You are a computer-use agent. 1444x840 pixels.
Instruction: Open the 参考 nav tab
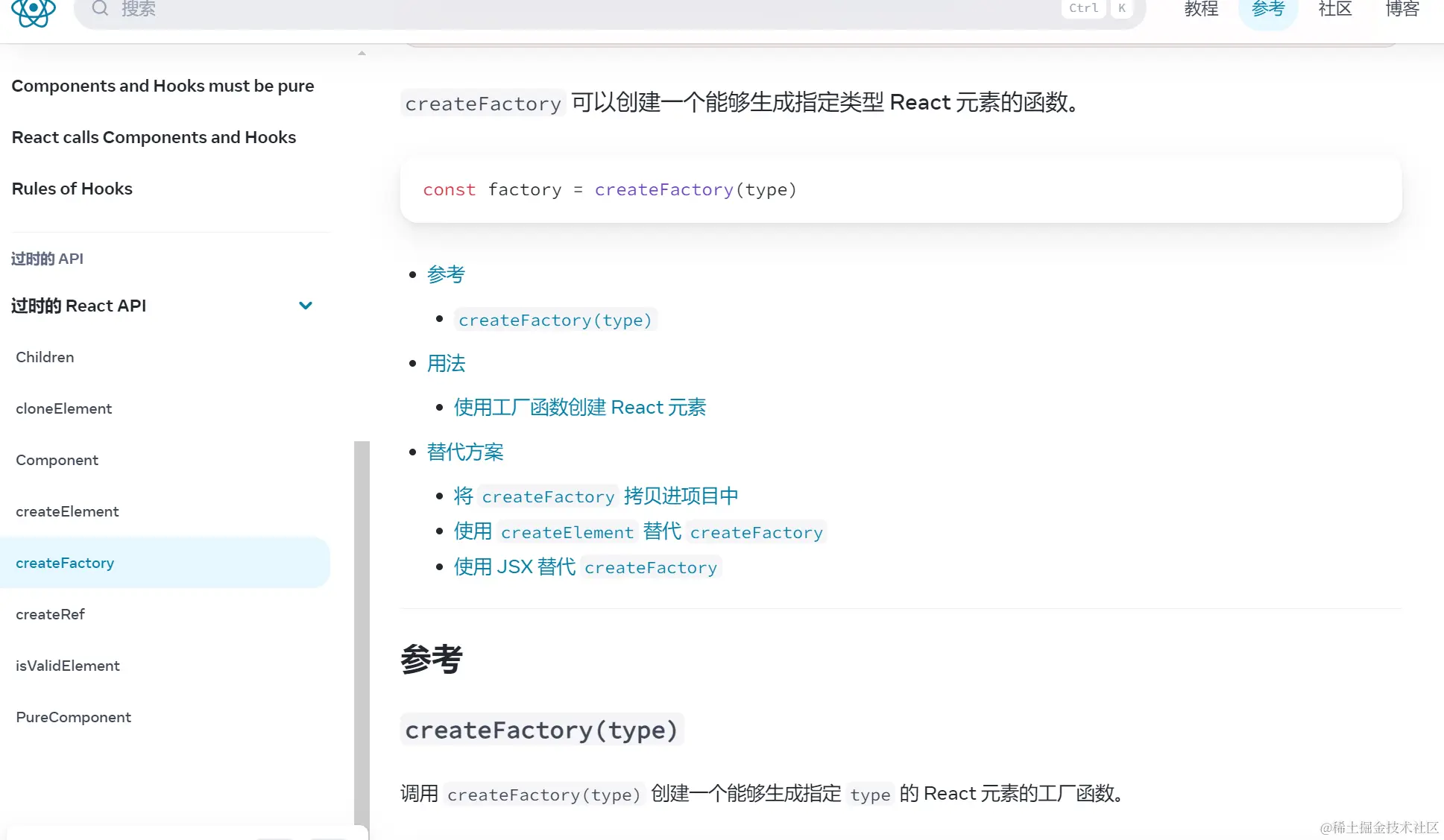(1267, 9)
